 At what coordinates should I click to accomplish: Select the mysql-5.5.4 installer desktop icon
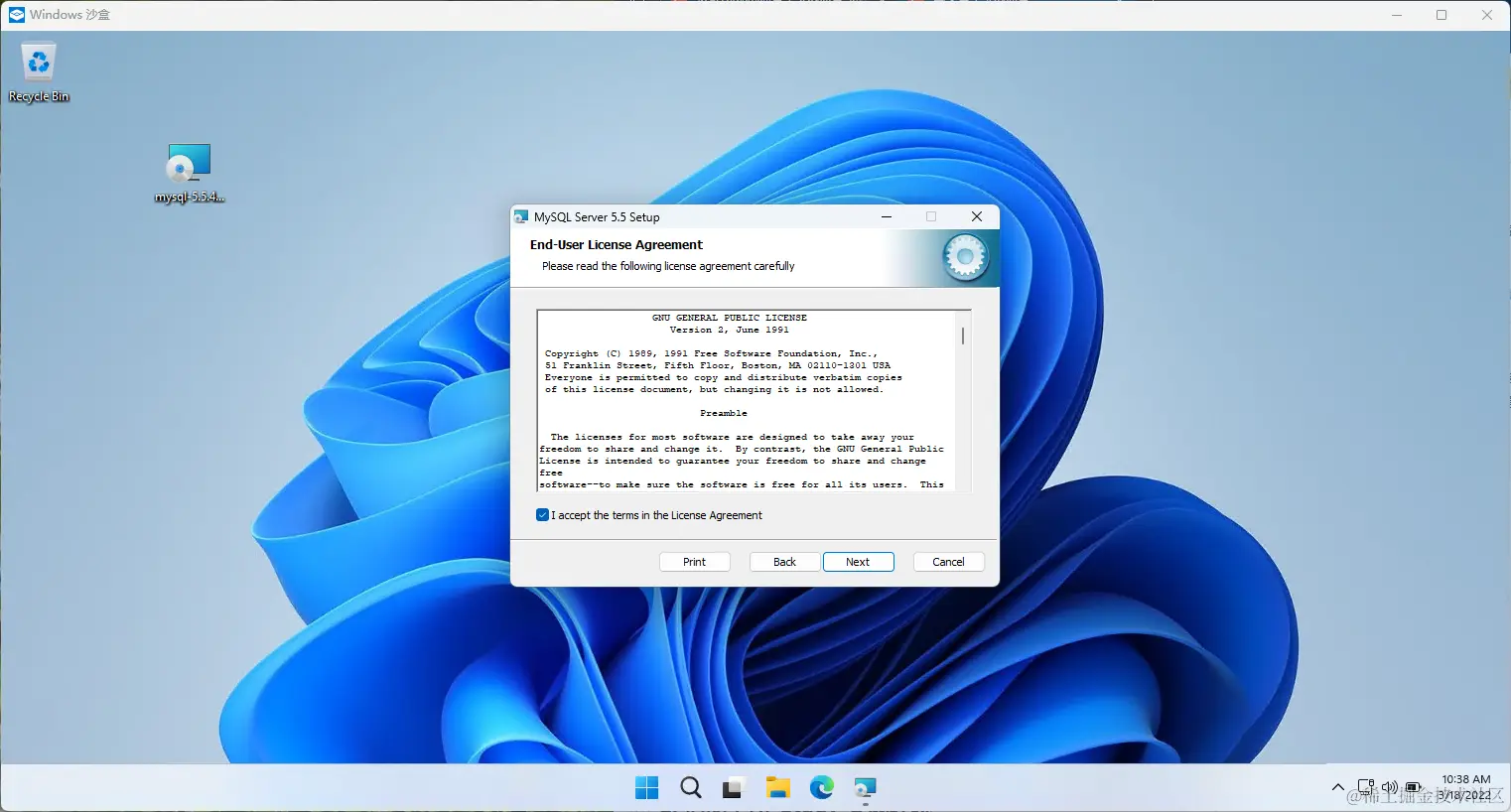coord(189,173)
